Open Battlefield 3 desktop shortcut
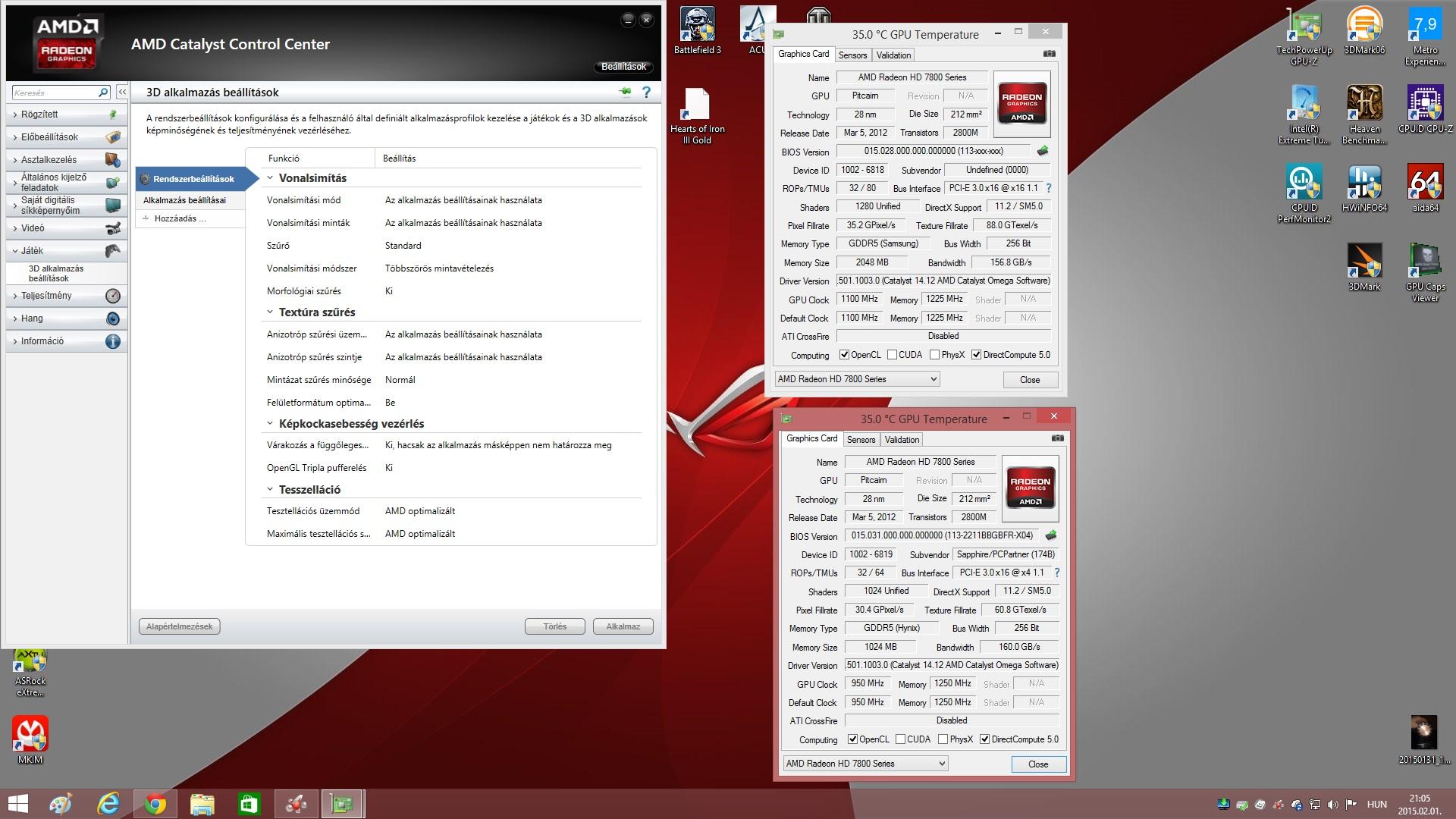Image resolution: width=1456 pixels, height=819 pixels. click(x=698, y=31)
